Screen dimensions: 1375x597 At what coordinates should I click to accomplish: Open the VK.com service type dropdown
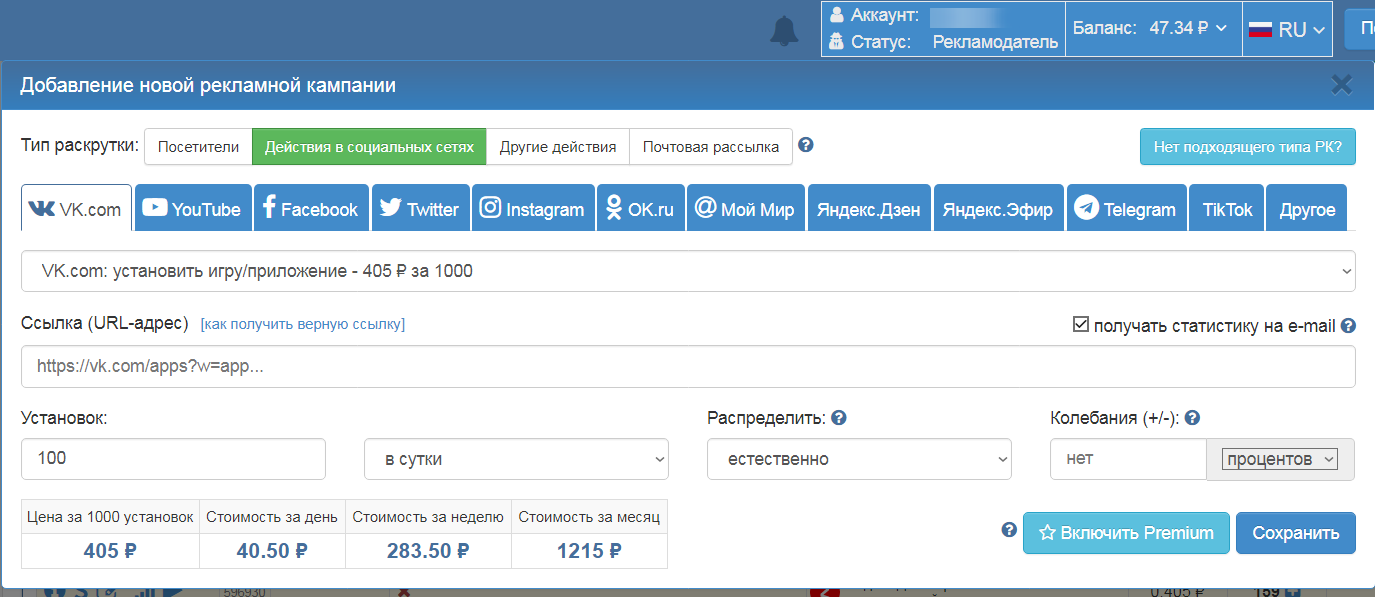[x=688, y=271]
